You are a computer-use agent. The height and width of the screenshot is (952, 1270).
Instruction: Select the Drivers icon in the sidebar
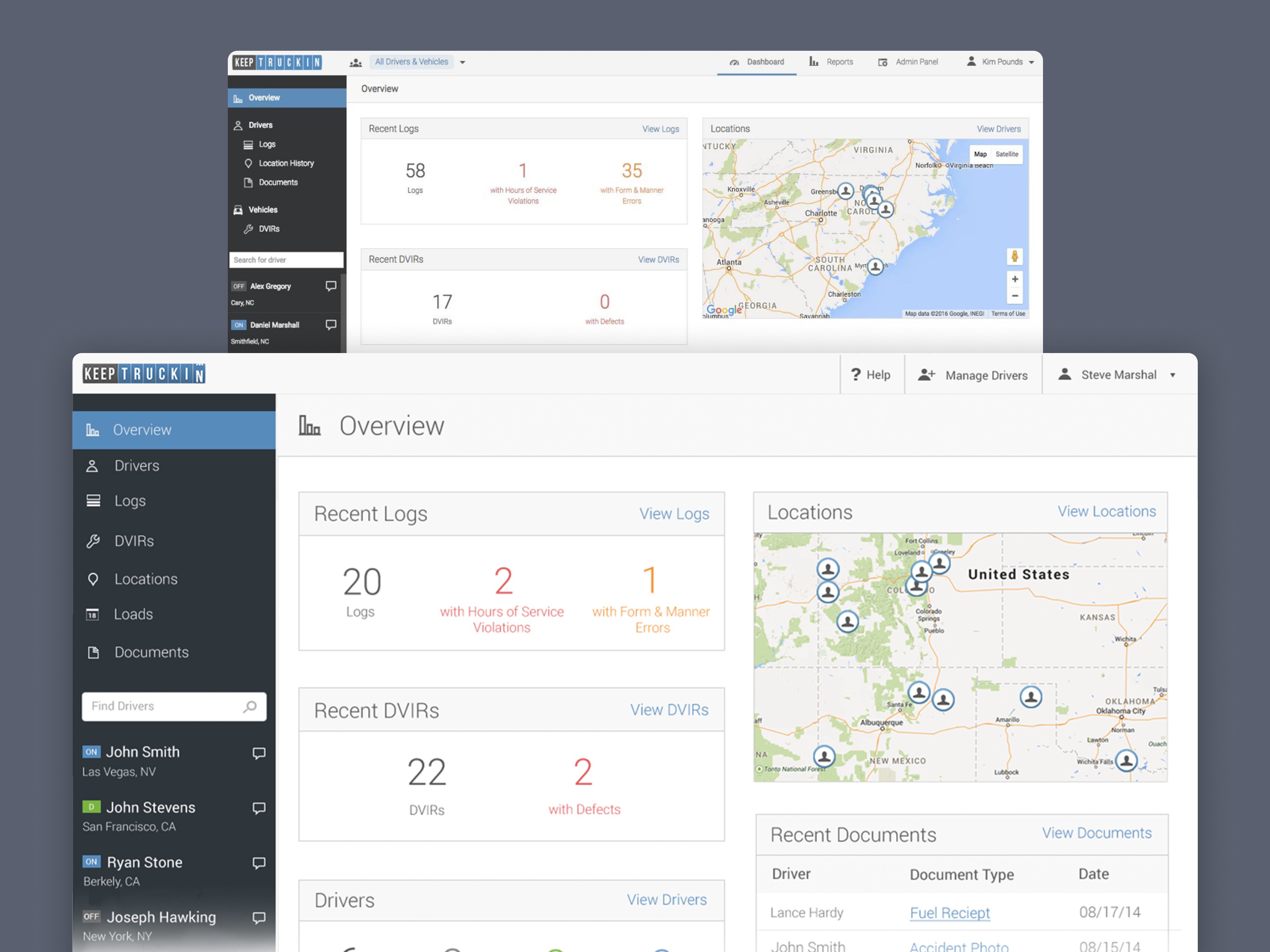tap(92, 465)
